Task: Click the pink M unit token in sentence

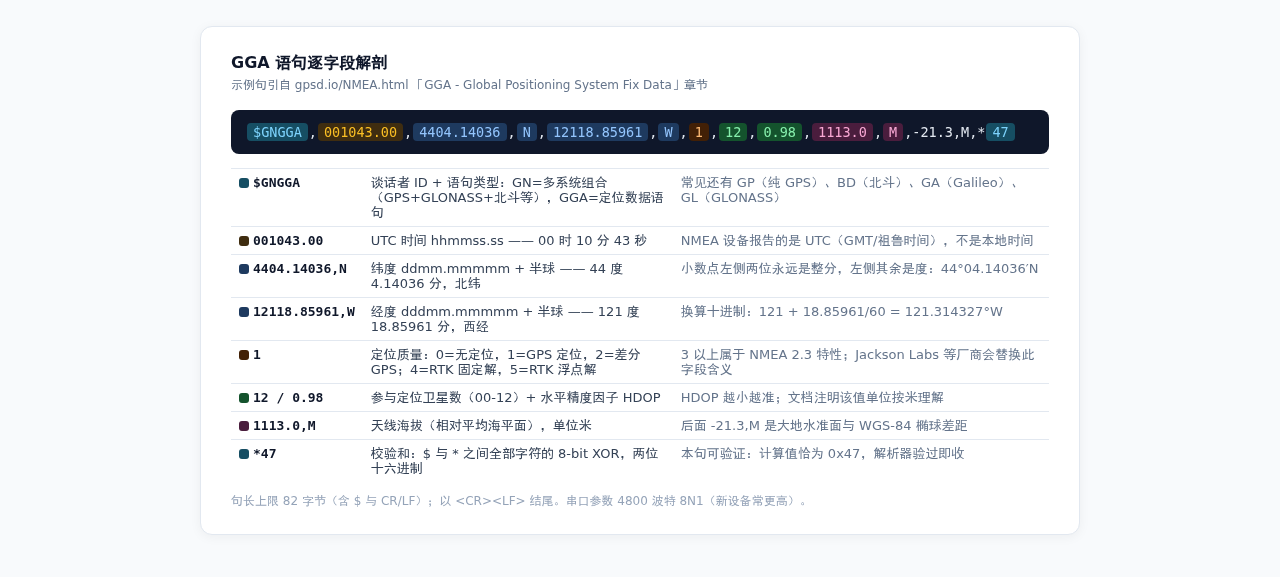Action: (x=893, y=132)
